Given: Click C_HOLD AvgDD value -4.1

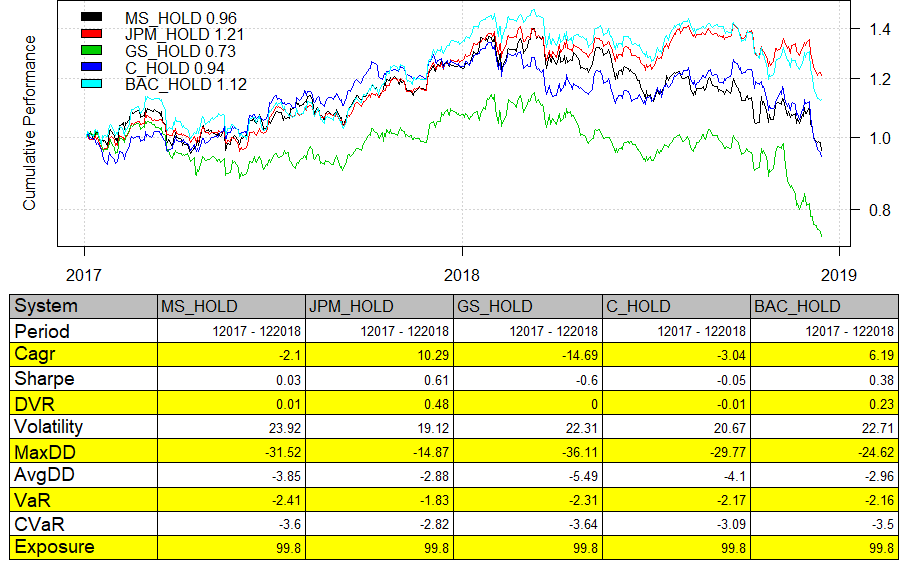Looking at the screenshot, I should (733, 477).
